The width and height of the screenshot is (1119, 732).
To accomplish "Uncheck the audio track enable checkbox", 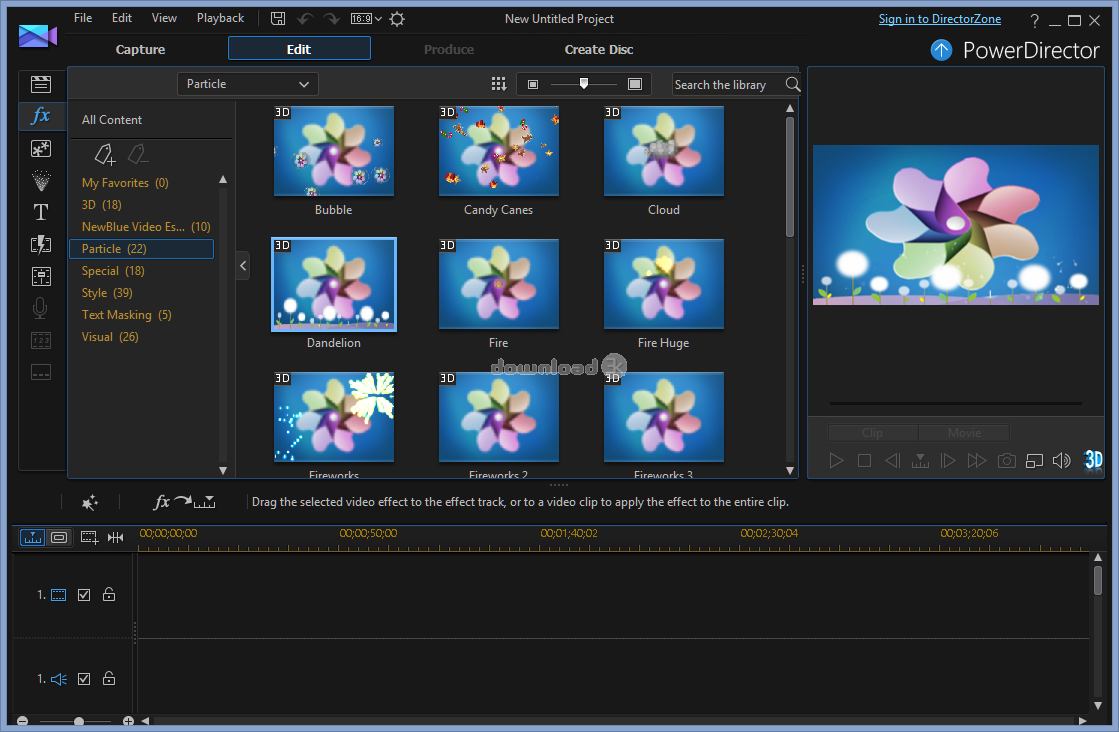I will 84,679.
